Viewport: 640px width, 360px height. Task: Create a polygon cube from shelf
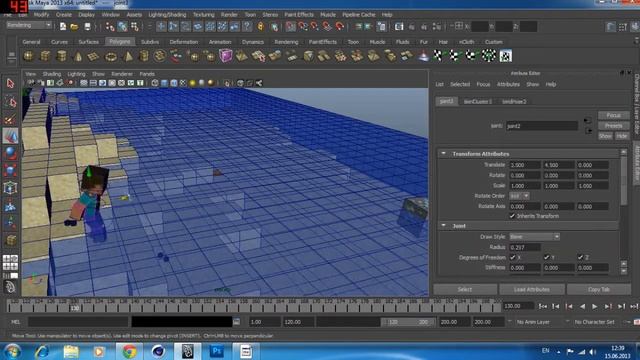click(x=45, y=56)
